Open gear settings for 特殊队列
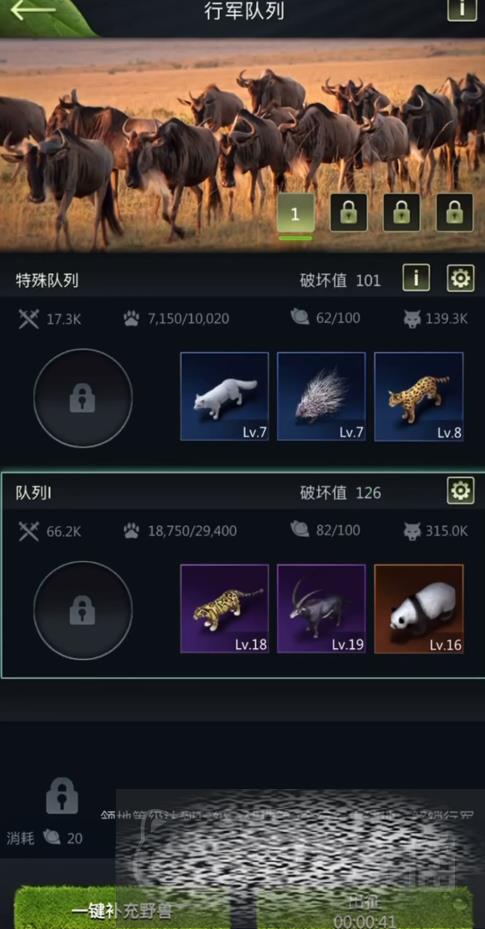The height and width of the screenshot is (929, 485). pyautogui.click(x=461, y=278)
